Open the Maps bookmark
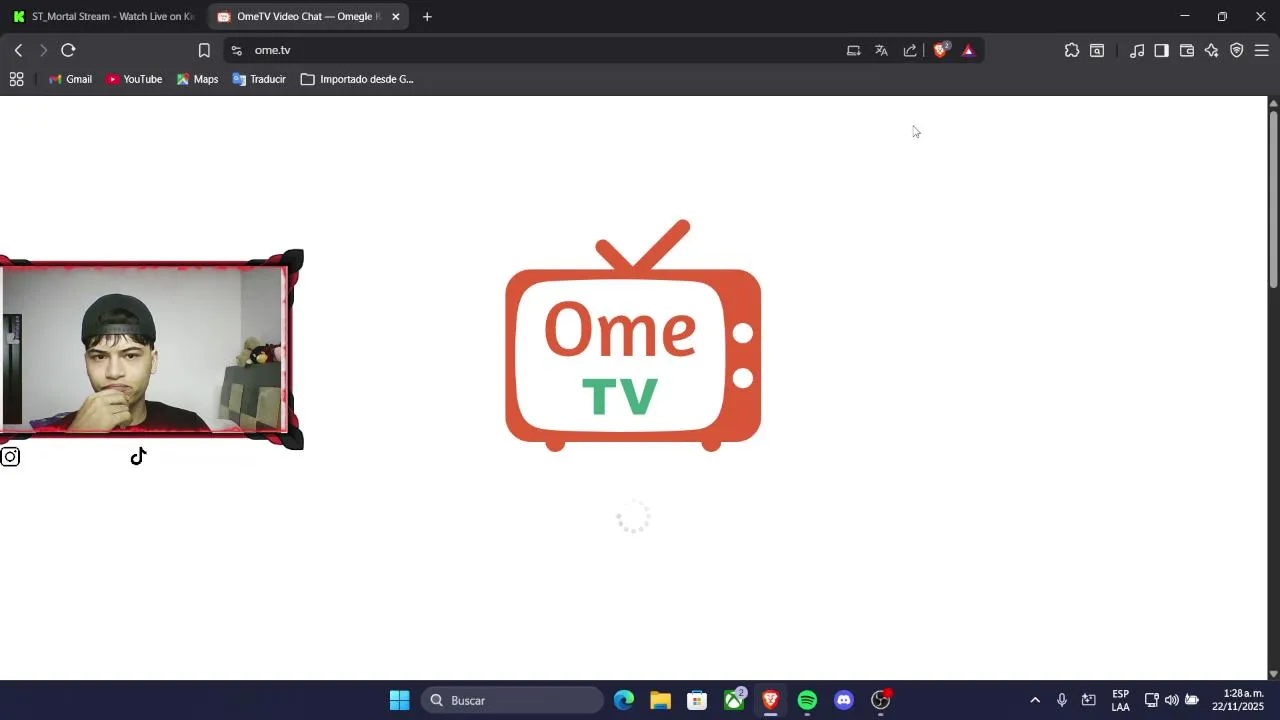This screenshot has height=720, width=1280. [197, 79]
